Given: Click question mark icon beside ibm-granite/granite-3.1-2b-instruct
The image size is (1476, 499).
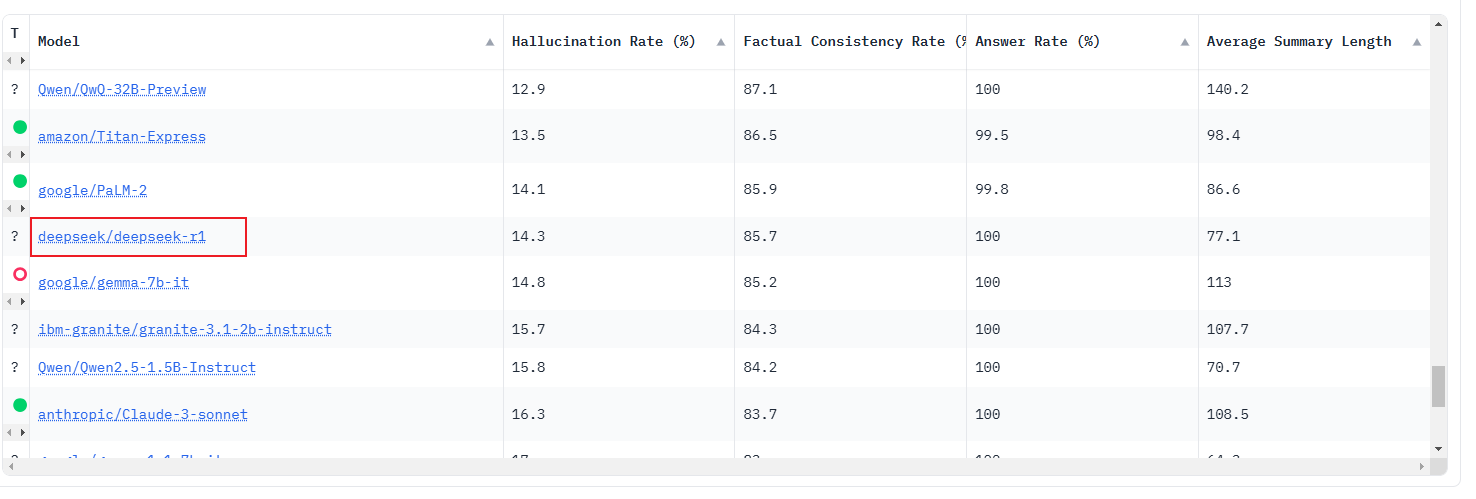Looking at the screenshot, I should [14, 330].
